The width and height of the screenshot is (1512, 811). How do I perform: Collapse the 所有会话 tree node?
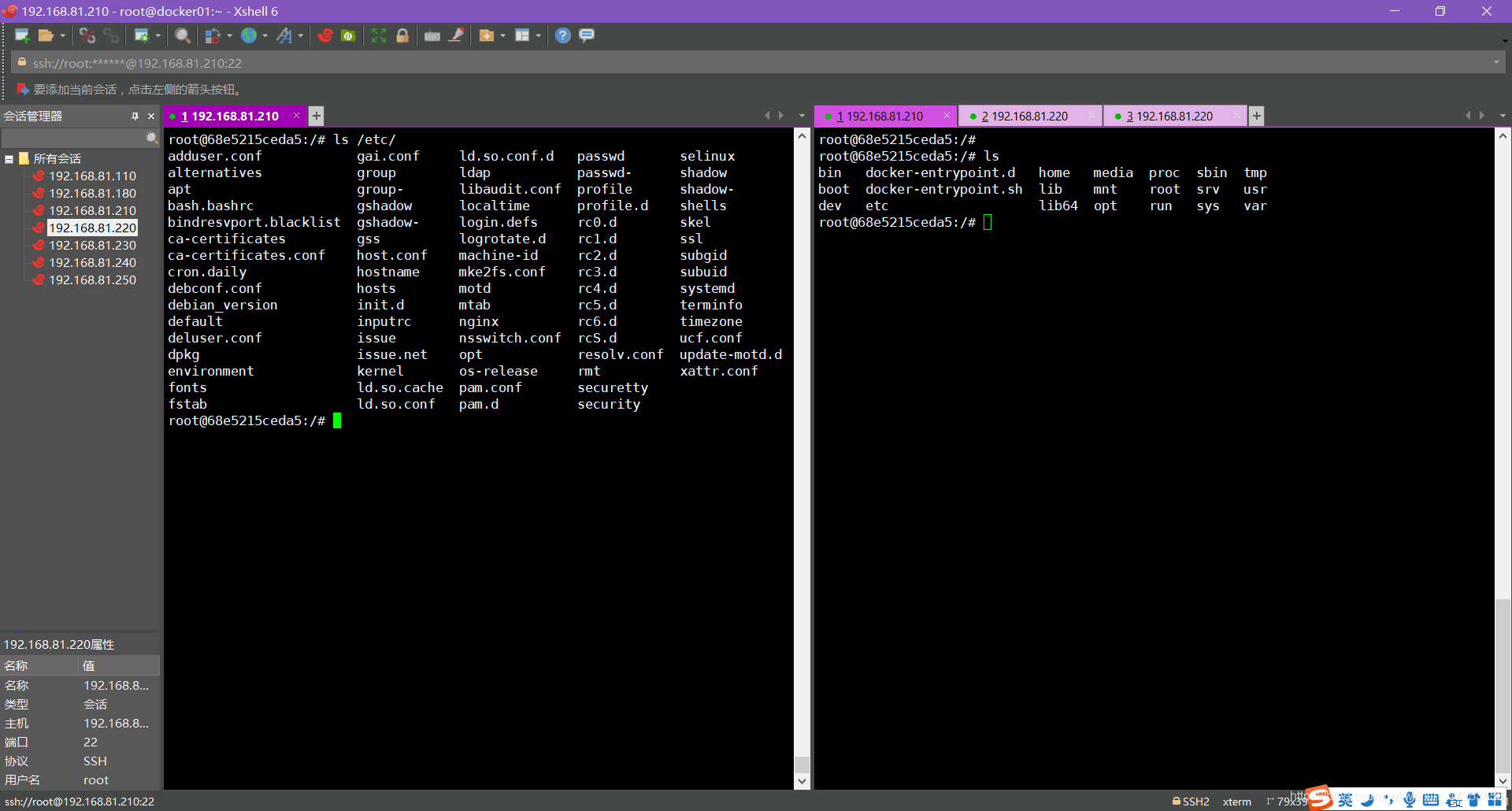tap(9, 159)
